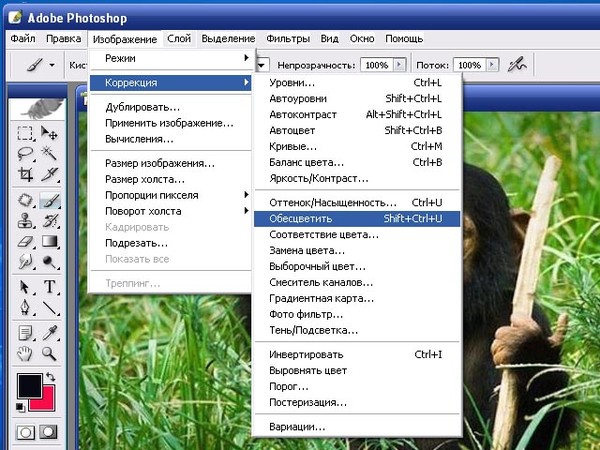The height and width of the screenshot is (450, 600).
Task: Choose Размер изображения… entry
Action: (171, 163)
